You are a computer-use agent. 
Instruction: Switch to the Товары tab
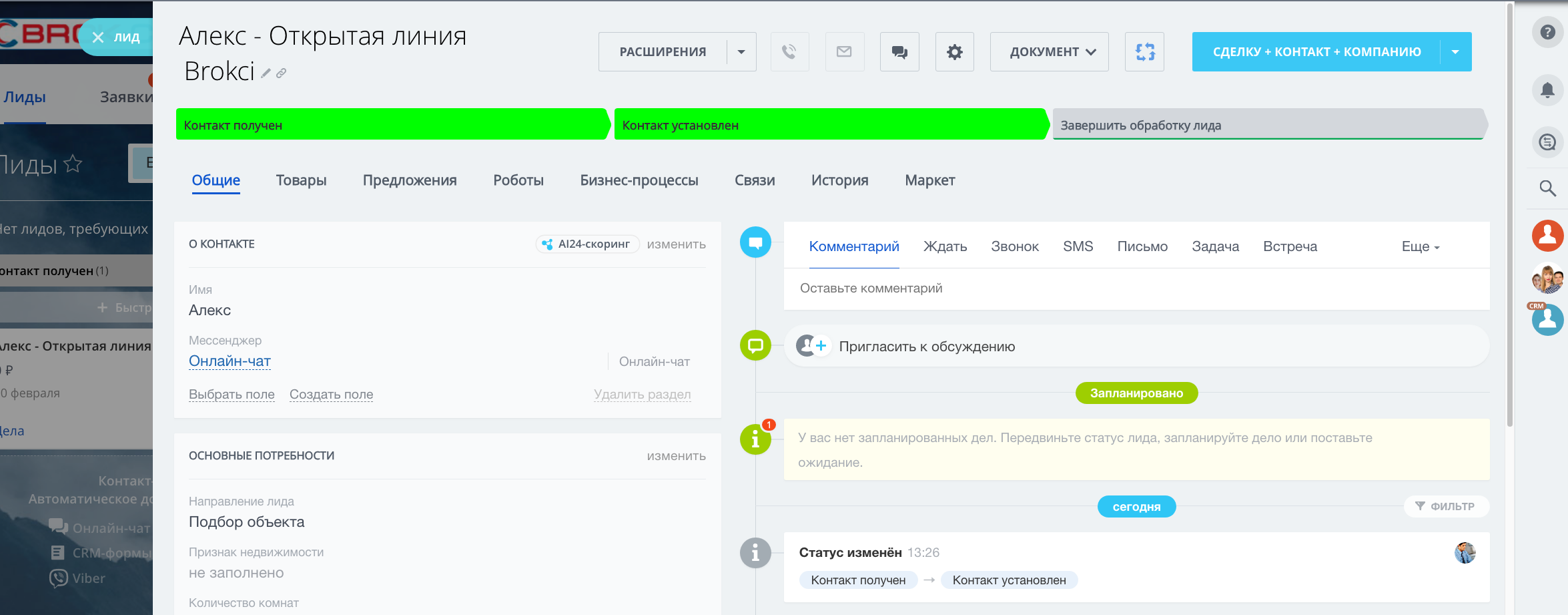(x=301, y=180)
